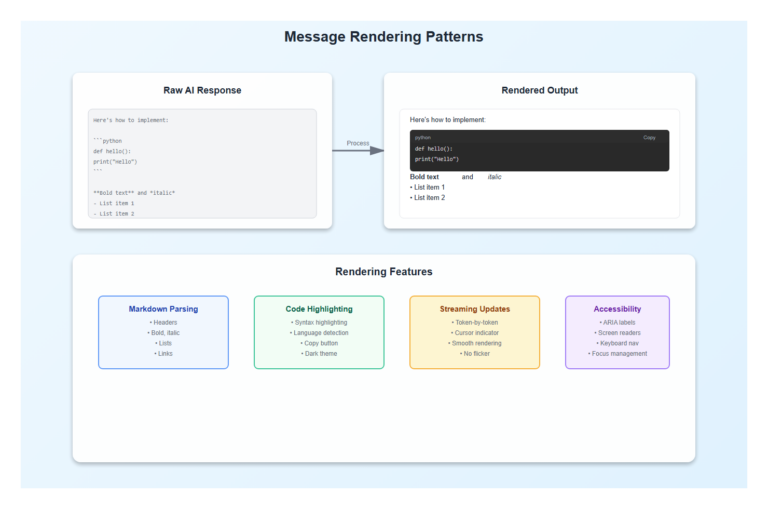The width and height of the screenshot is (768, 509).
Task: Select the Streaming Updates card heading
Action: pyautogui.click(x=474, y=309)
